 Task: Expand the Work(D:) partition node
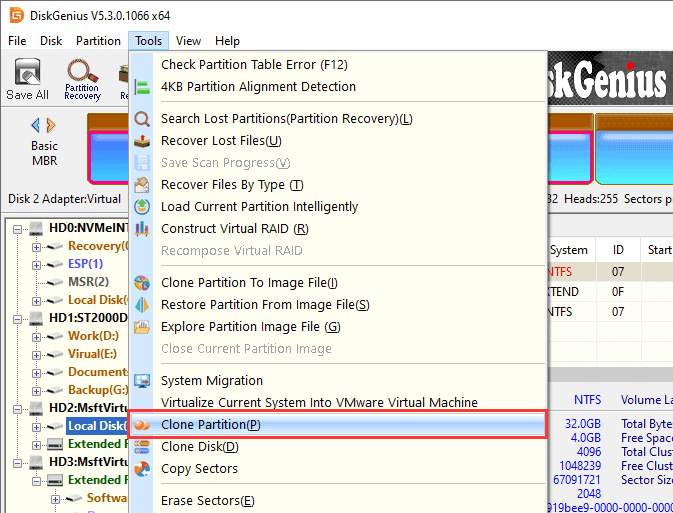(37, 336)
